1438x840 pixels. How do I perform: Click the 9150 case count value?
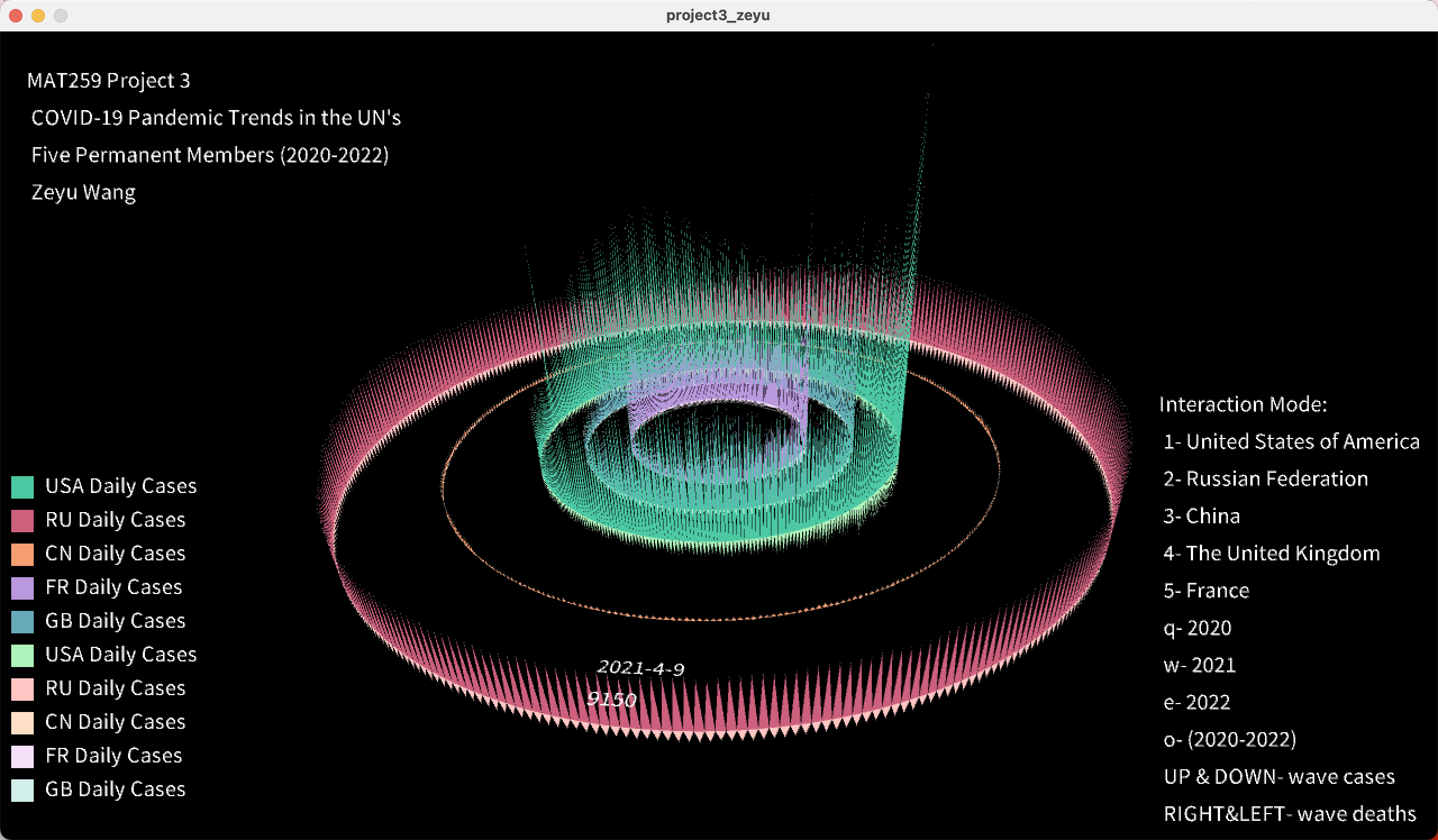(611, 699)
